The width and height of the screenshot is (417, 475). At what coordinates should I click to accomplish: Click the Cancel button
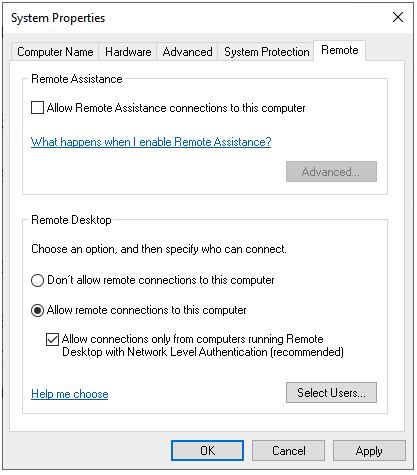click(288, 451)
